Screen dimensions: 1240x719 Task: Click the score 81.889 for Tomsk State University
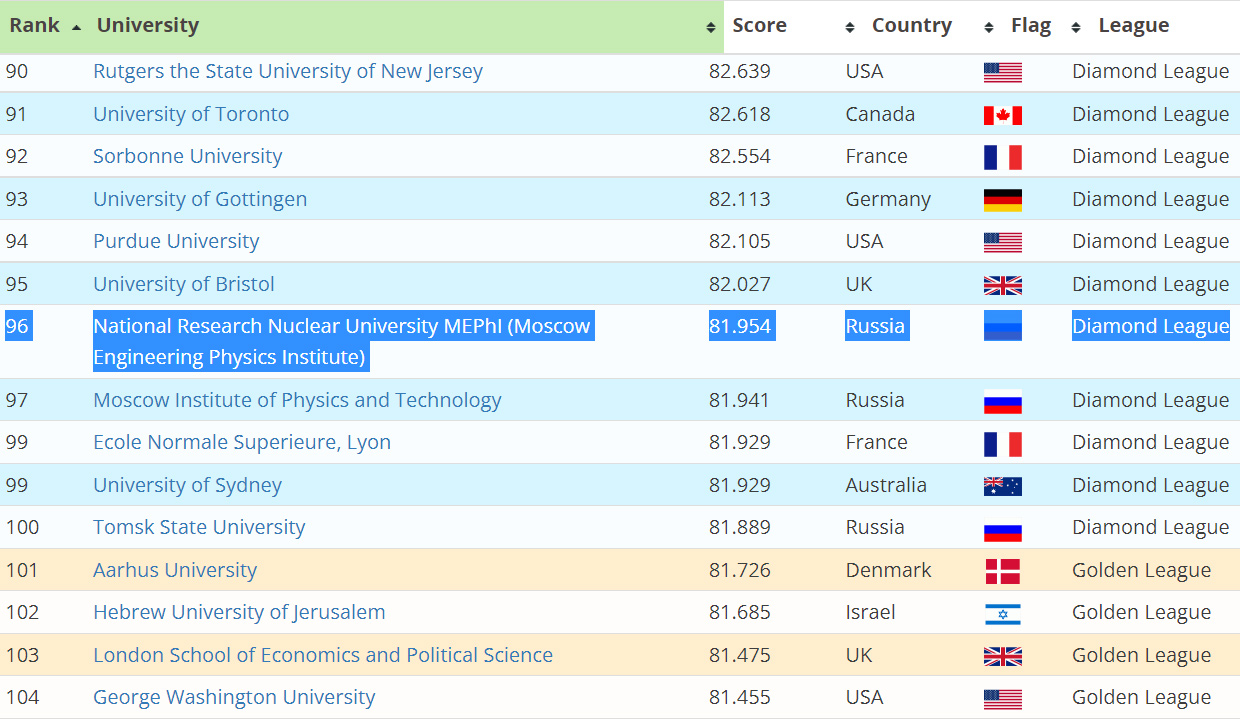[740, 527]
